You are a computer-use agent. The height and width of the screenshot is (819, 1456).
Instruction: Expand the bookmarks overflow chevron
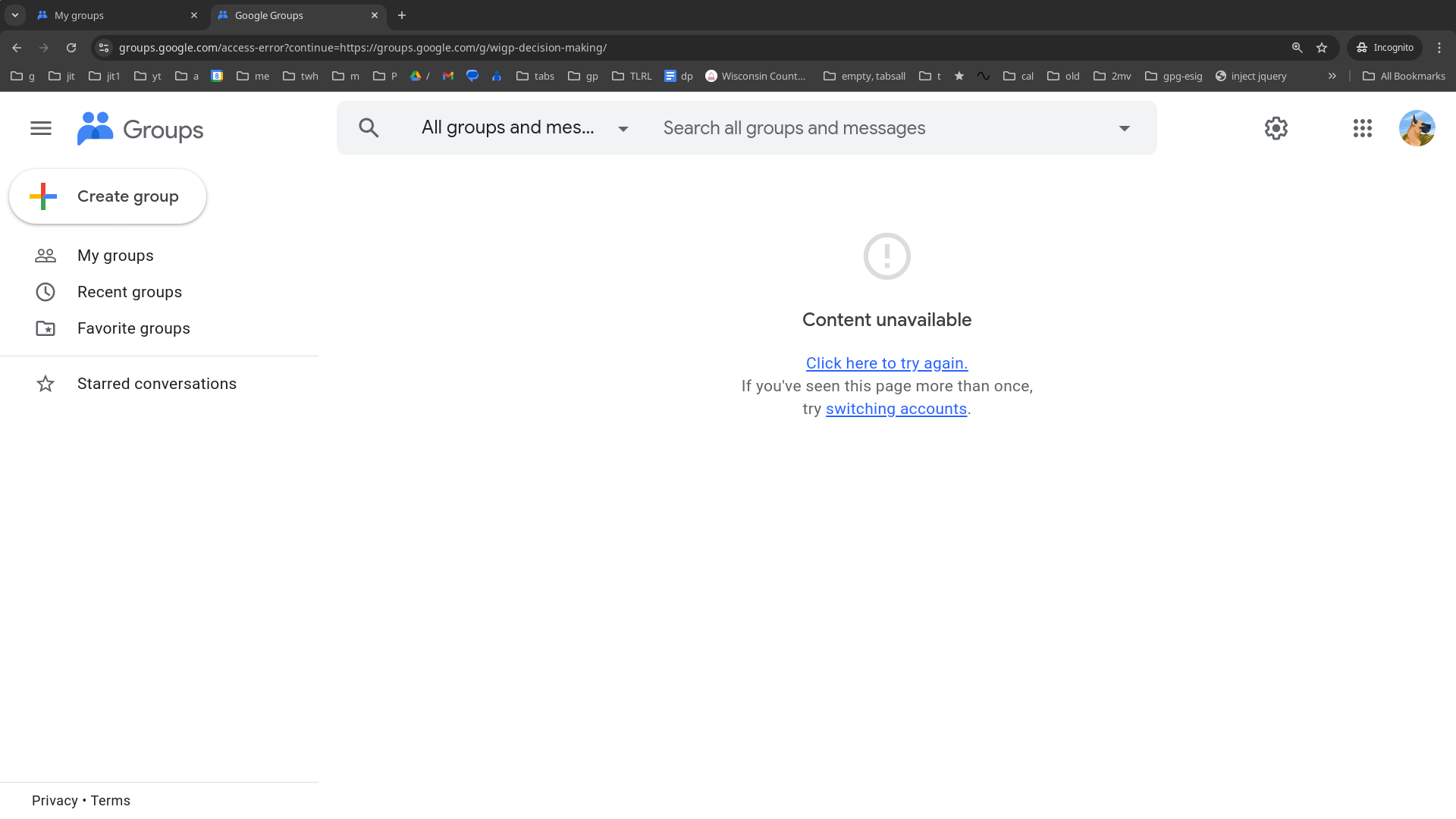click(x=1332, y=76)
